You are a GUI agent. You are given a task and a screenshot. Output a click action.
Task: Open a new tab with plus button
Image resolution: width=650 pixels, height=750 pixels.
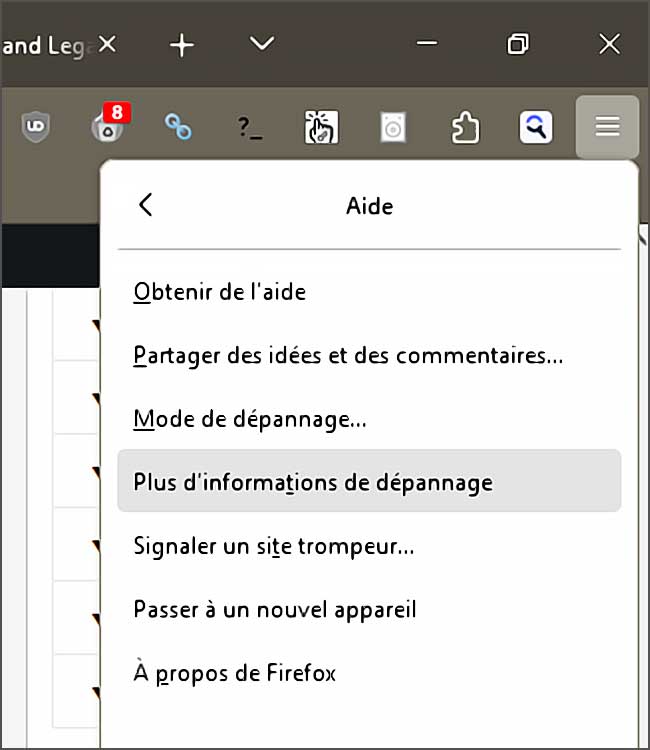[182, 45]
